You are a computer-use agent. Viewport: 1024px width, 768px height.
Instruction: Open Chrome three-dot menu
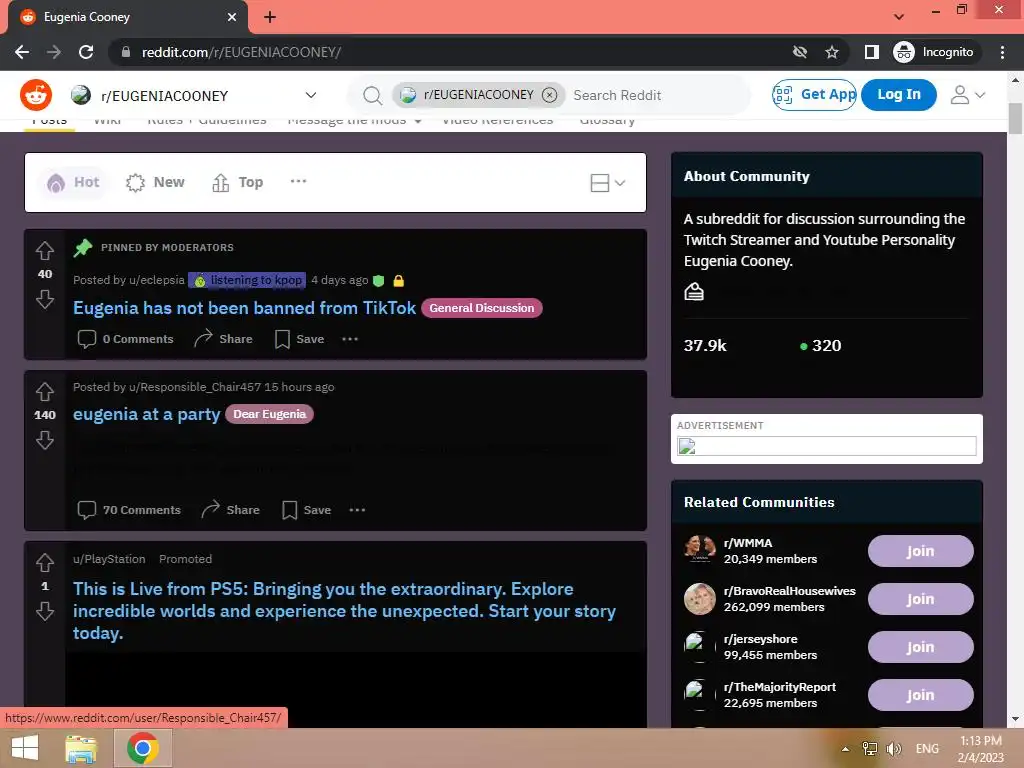[x=1002, y=52]
